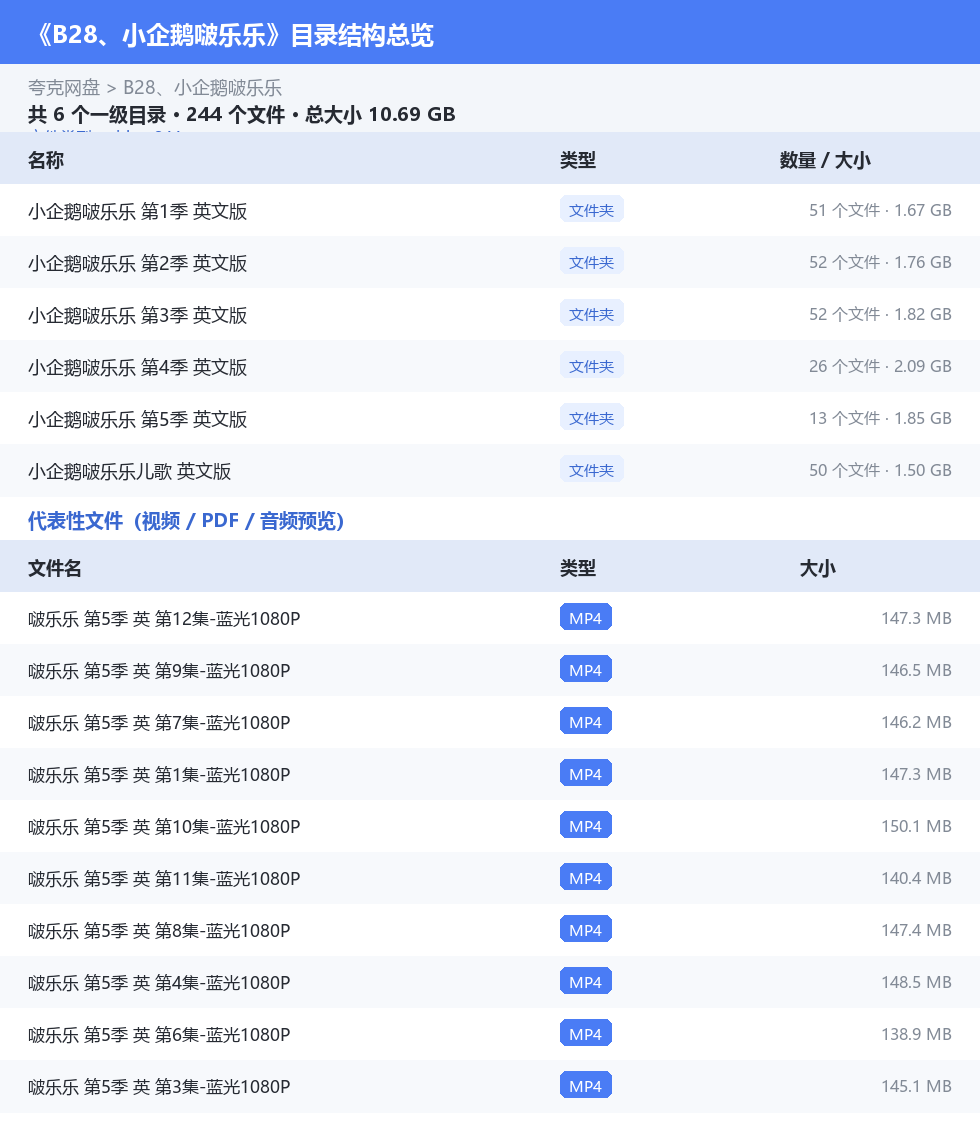980x1144 pixels.
Task: Select file 啵乐乐 第5季 英 第9集-蓝光1080P
Action: tap(159, 670)
